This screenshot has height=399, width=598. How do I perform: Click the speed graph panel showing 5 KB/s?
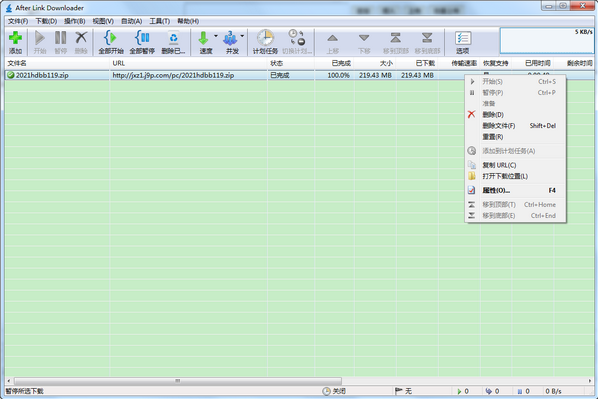click(x=547, y=40)
